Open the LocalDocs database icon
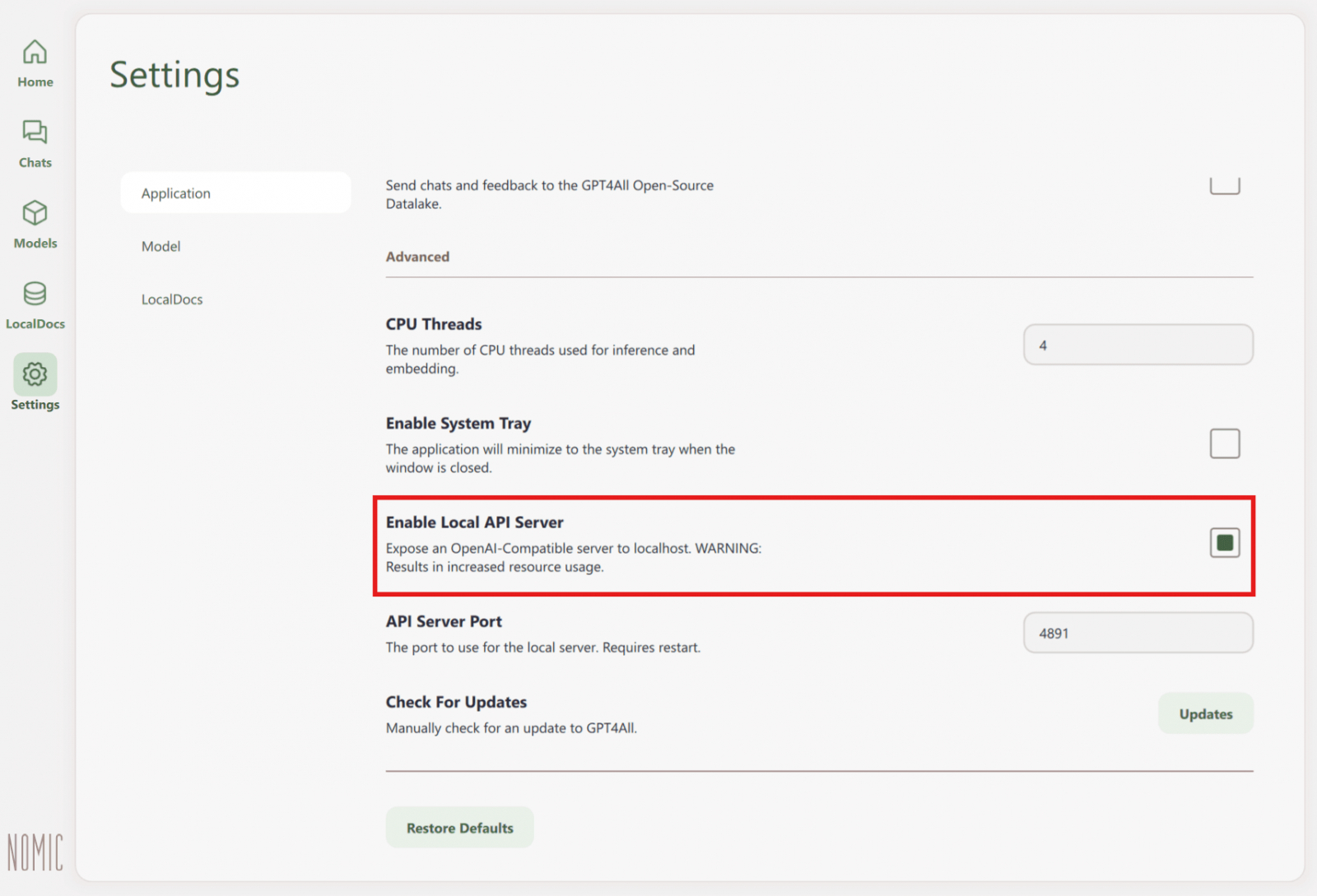 35,294
